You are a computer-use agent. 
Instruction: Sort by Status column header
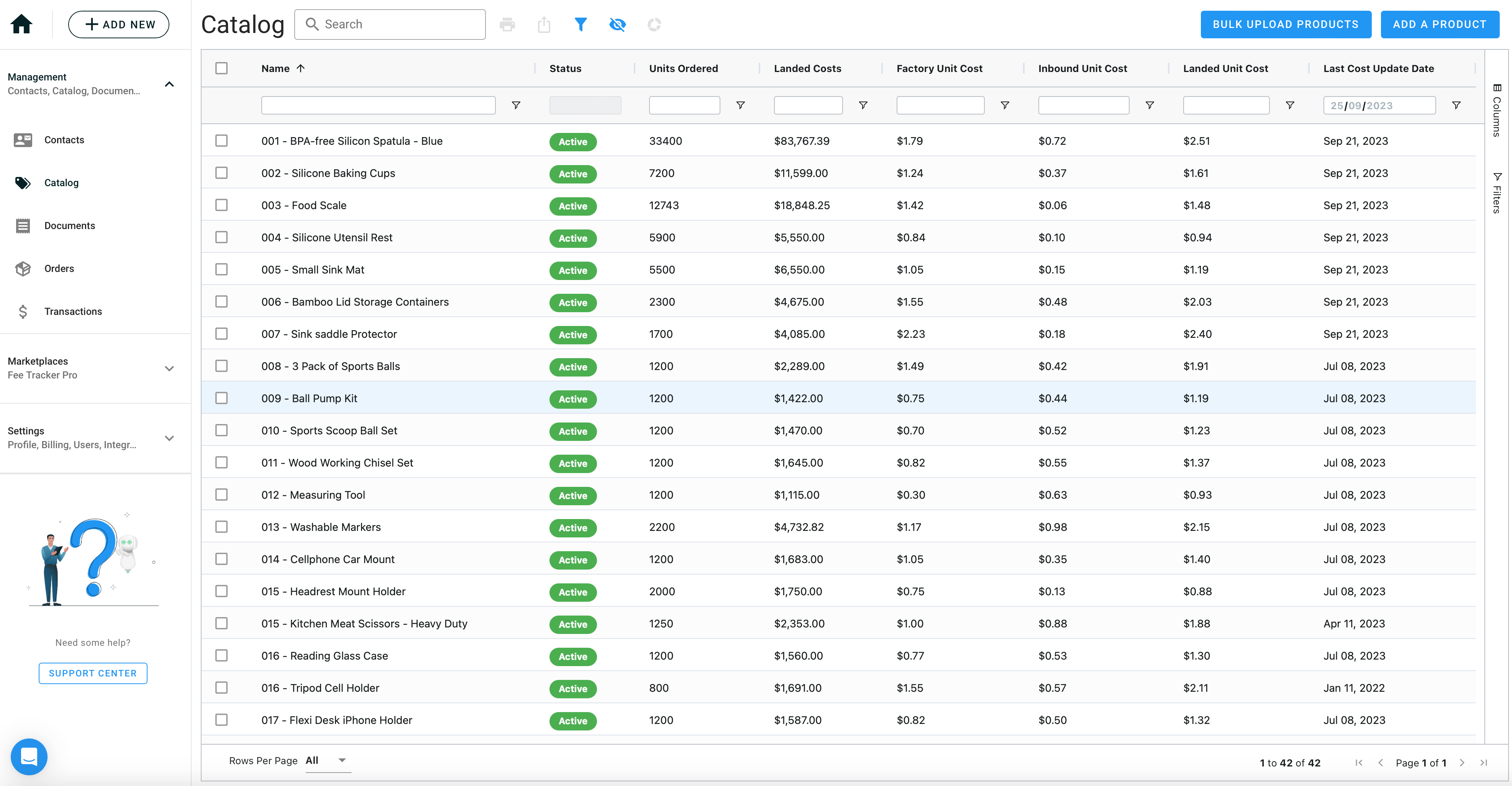565,69
